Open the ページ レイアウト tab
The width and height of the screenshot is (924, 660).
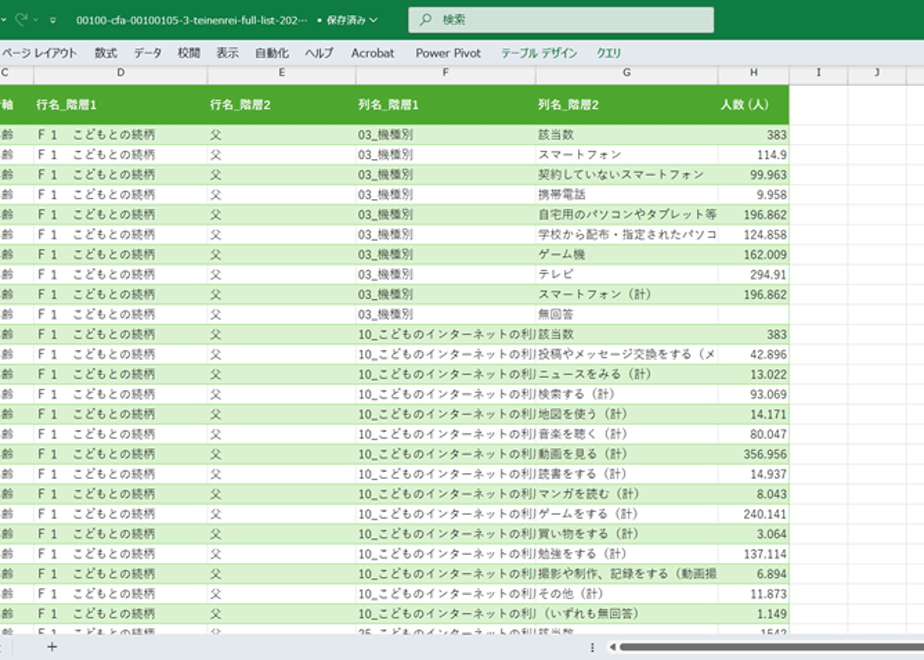(39, 53)
